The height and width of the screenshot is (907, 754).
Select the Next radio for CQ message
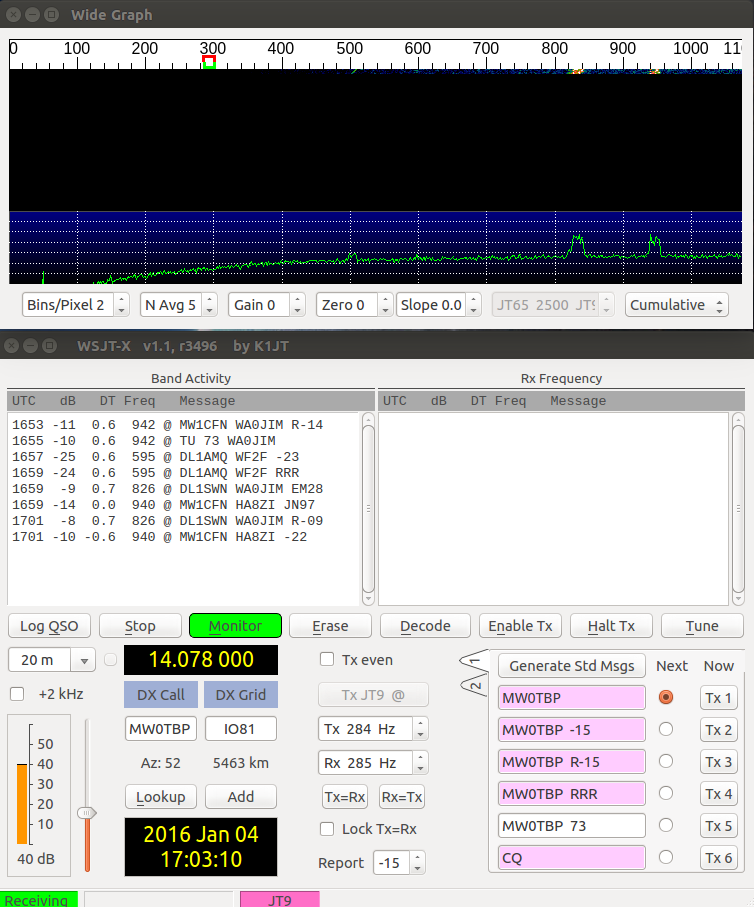(x=666, y=857)
